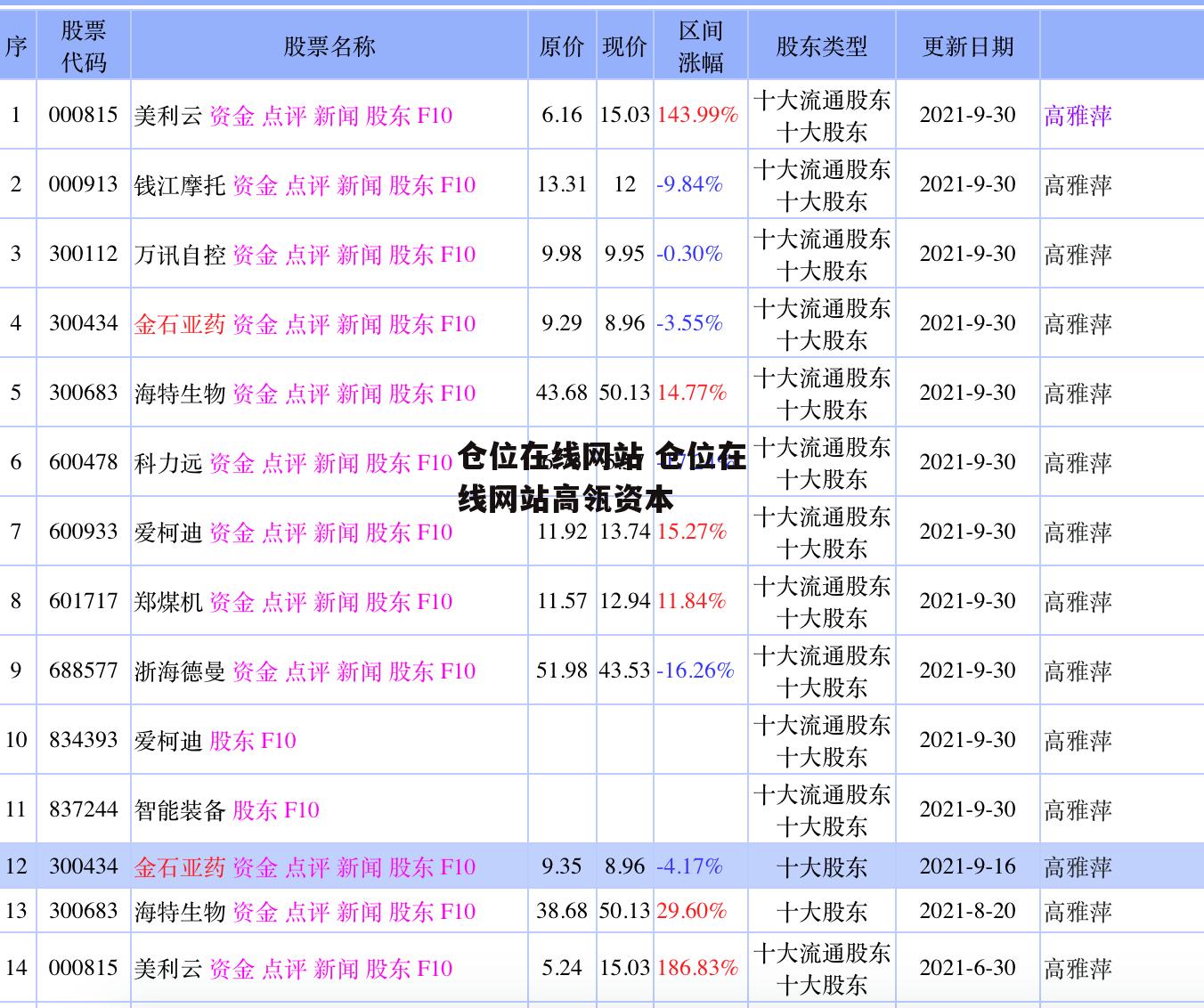Open 海特生物 link in row 13
This screenshot has width=1204, height=1008.
click(x=180, y=911)
